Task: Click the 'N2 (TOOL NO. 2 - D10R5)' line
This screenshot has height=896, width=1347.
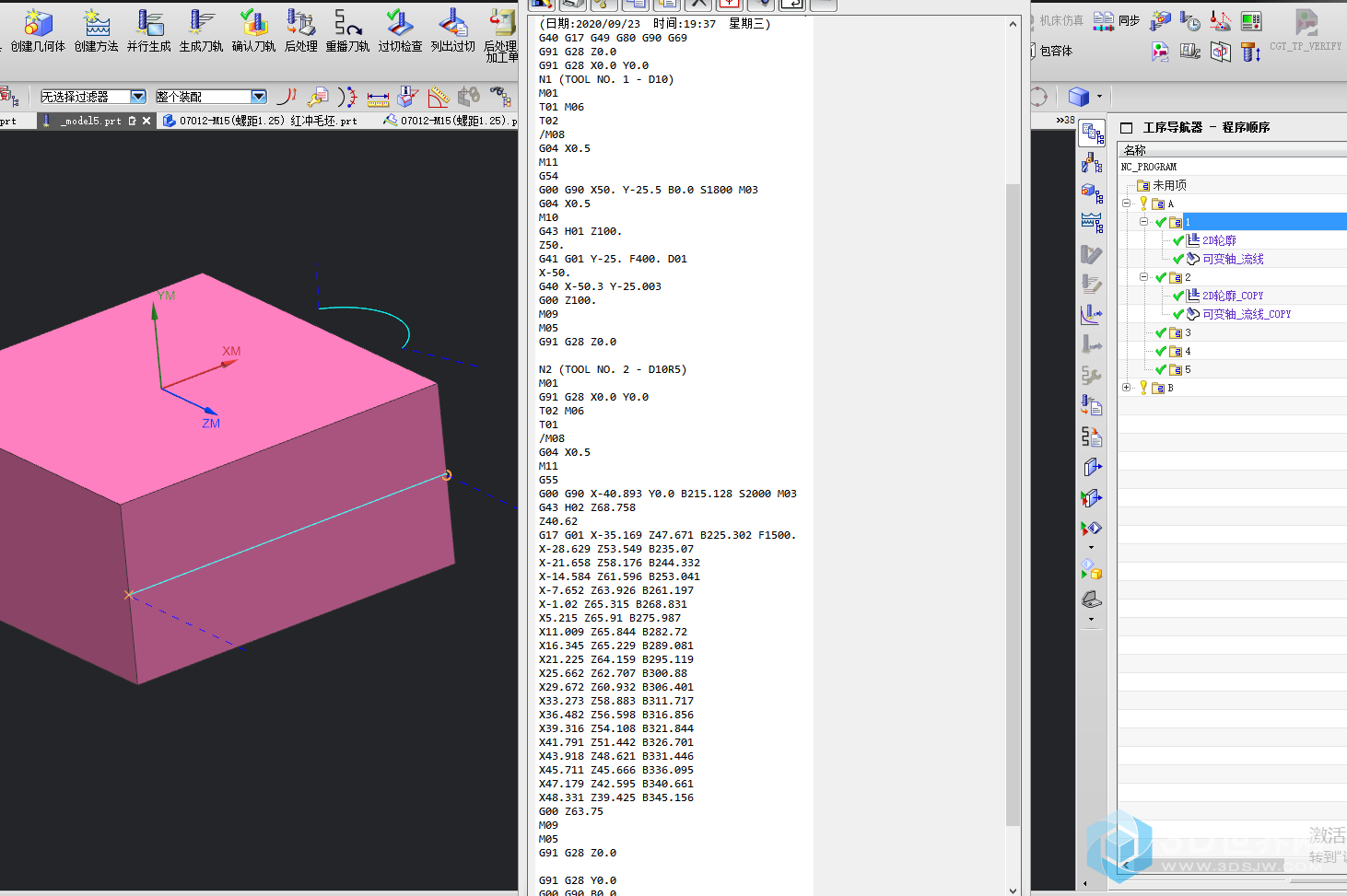Action: point(613,369)
